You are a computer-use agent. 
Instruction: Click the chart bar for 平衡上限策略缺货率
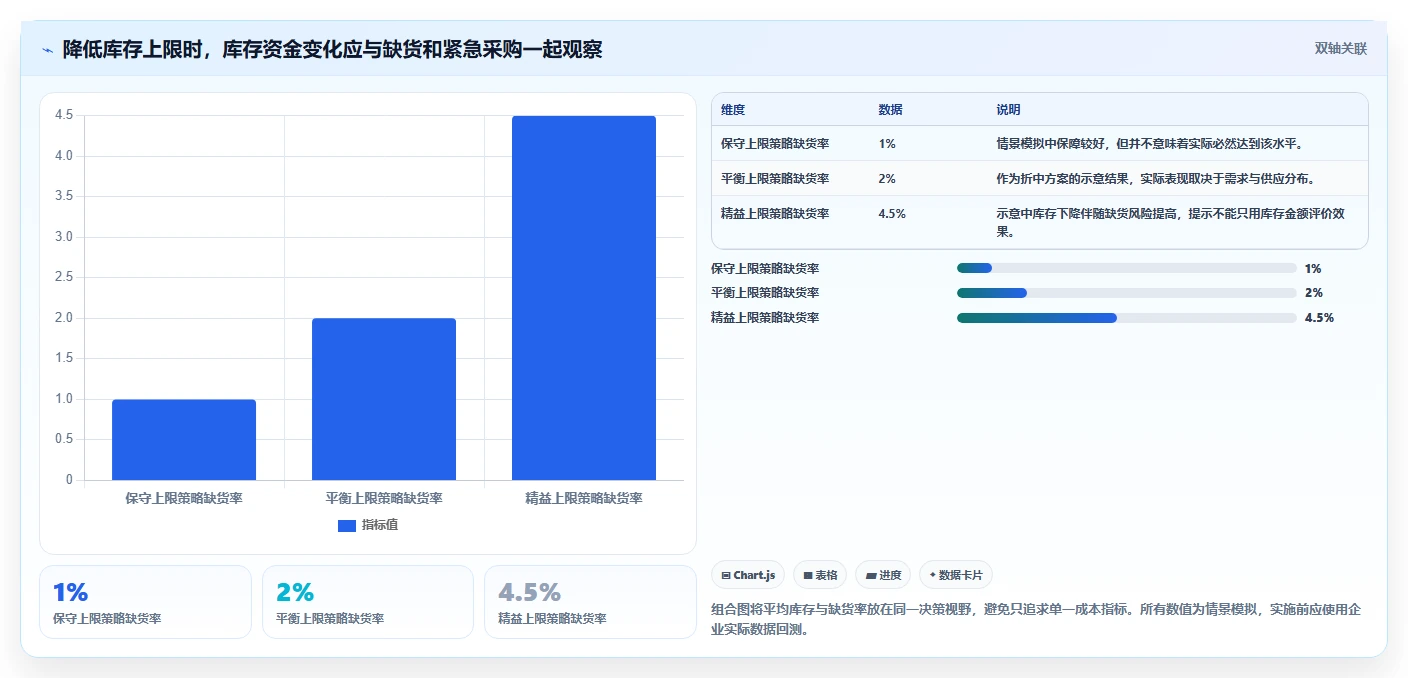[384, 399]
